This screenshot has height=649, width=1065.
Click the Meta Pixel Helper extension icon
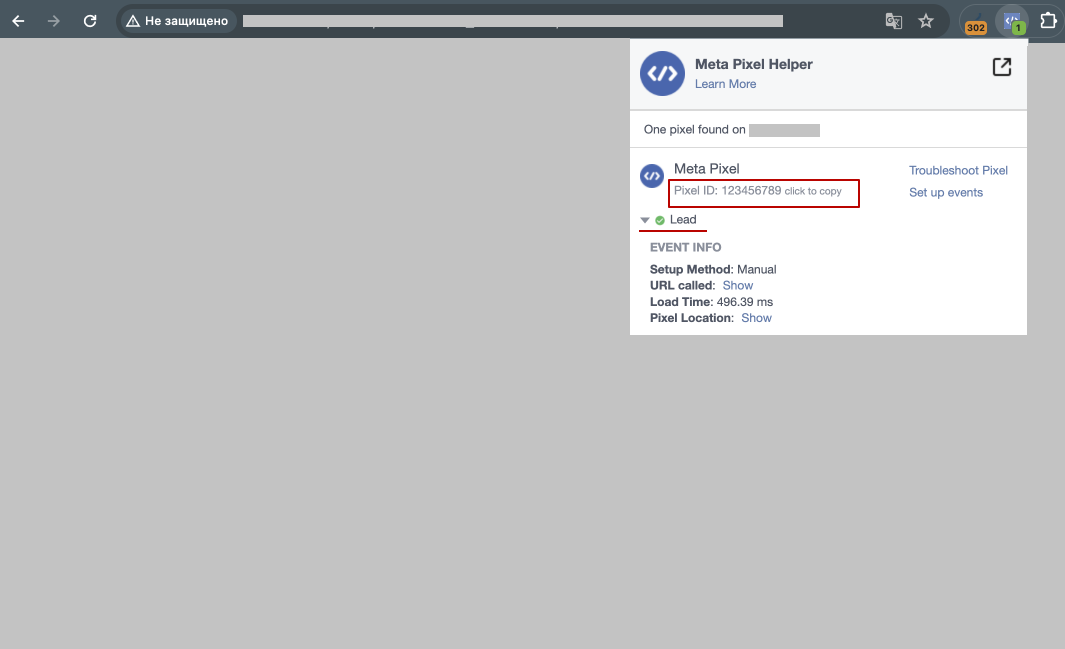click(1012, 22)
